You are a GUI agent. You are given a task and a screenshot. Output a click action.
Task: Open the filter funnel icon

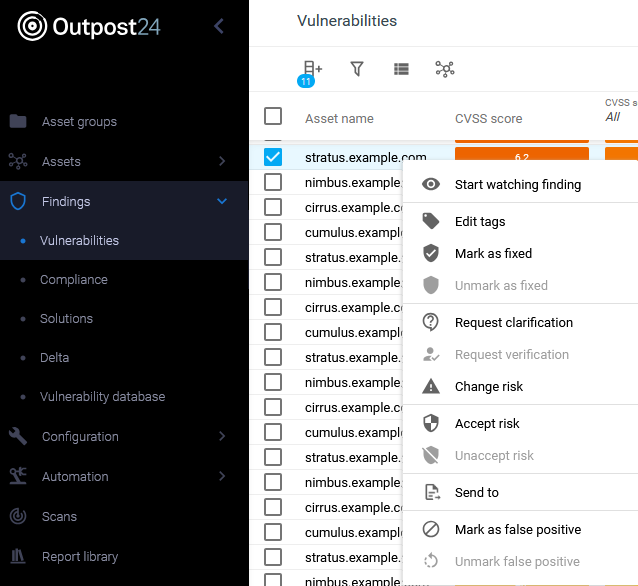click(357, 69)
